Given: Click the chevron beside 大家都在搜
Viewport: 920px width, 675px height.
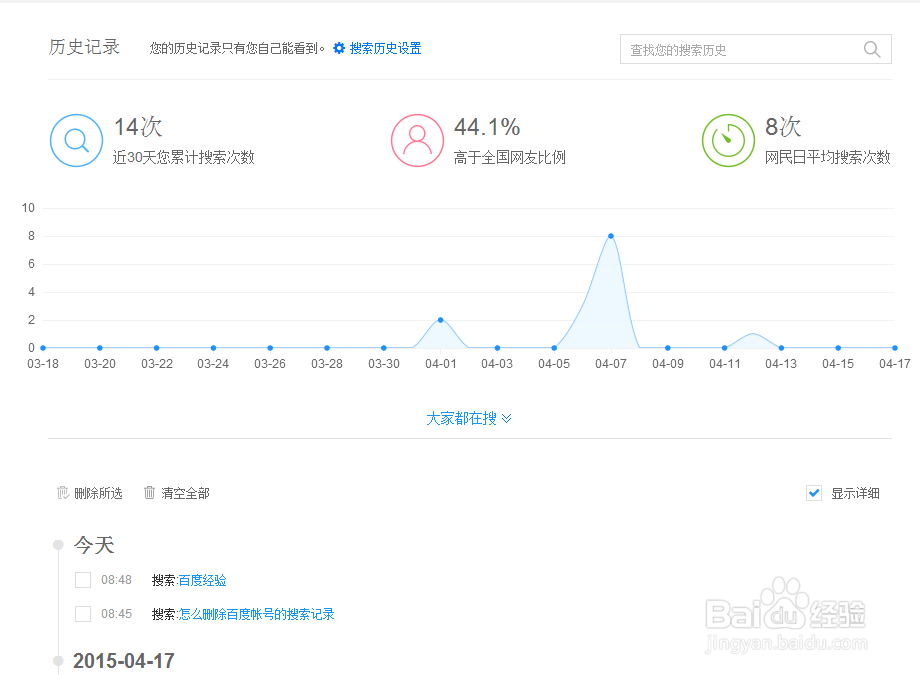Looking at the screenshot, I should coord(507,418).
